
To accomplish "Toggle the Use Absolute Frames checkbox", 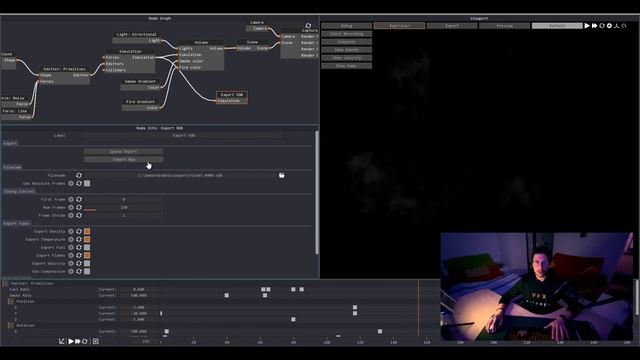I will coord(87,184).
